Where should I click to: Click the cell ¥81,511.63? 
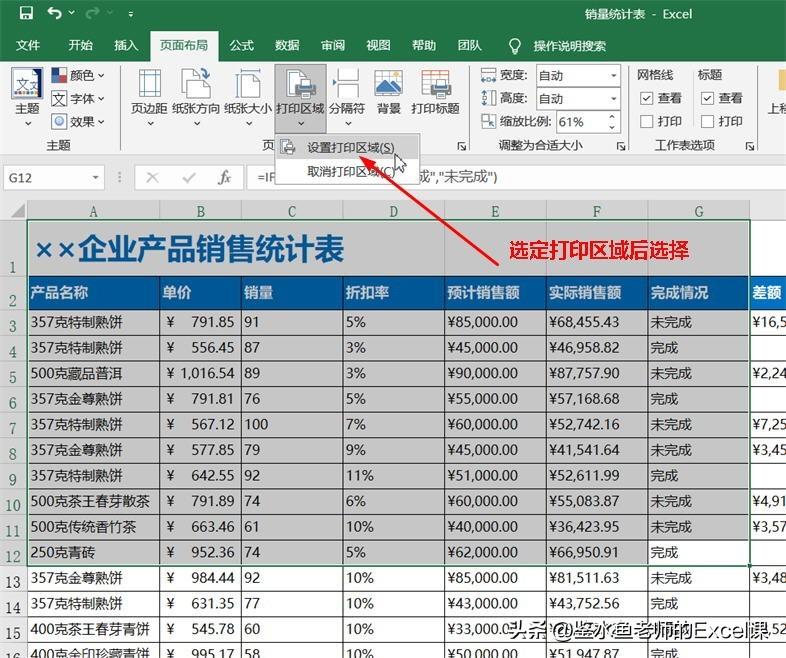[x=597, y=578]
